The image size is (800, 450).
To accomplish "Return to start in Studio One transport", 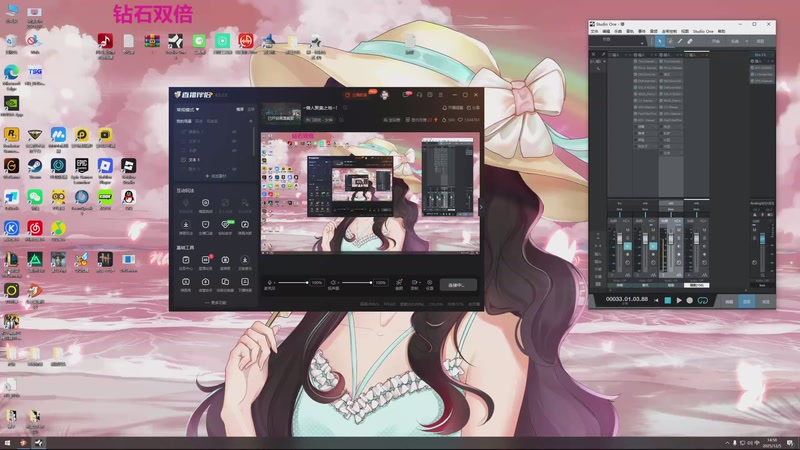I will [656, 301].
